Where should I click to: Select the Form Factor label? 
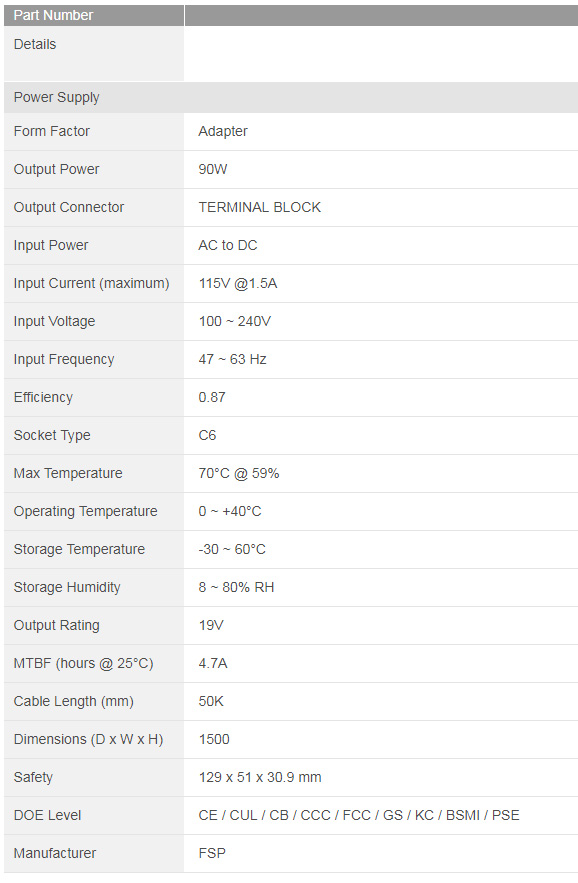coord(52,131)
